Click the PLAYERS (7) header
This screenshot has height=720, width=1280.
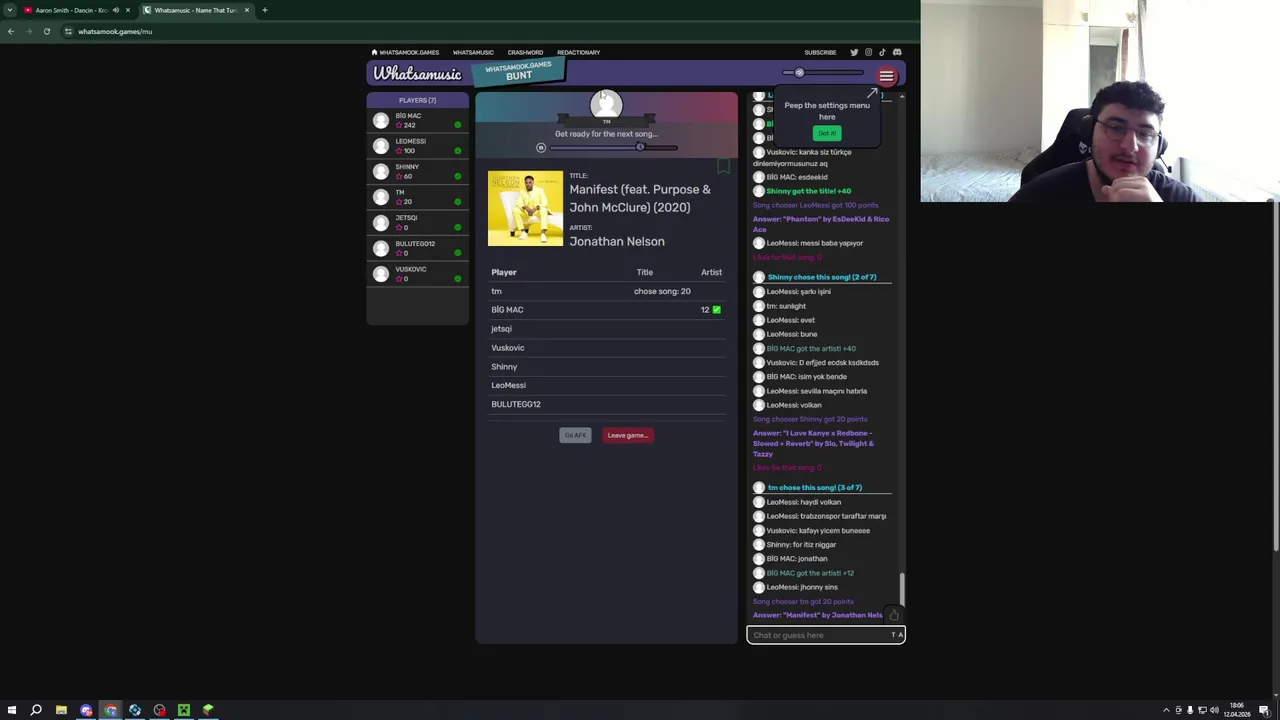coord(417,100)
